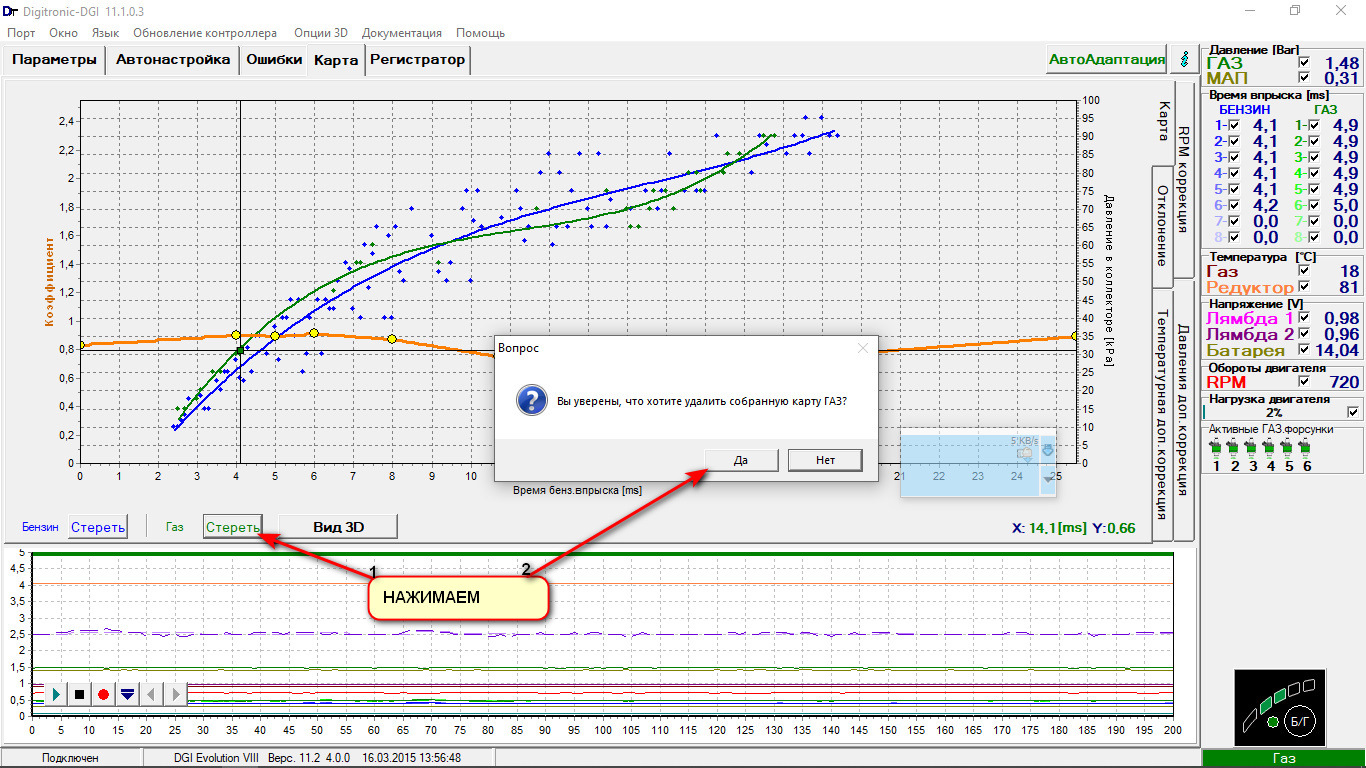Open the Порт menu
Image resolution: width=1366 pixels, height=768 pixels.
pyautogui.click(x=21, y=33)
